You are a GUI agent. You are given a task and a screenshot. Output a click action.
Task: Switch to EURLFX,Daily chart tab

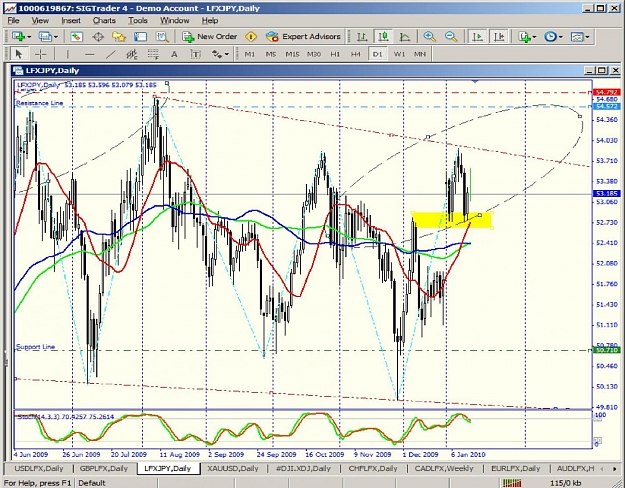click(x=516, y=468)
